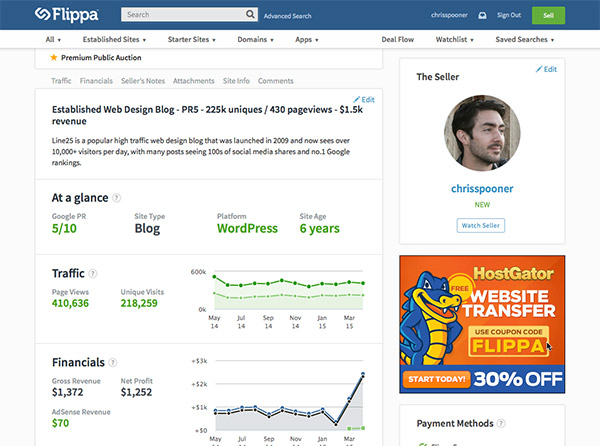Click The Seller Edit pencil icon

[539, 69]
